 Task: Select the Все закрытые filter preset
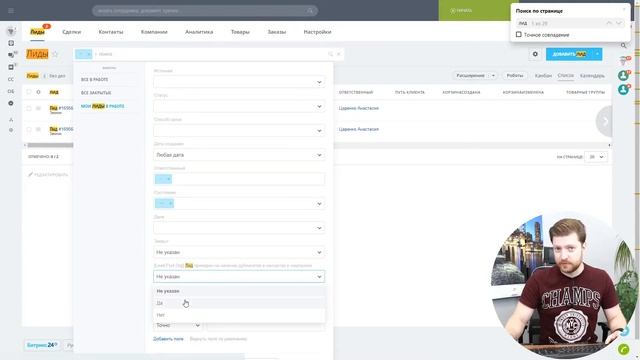click(x=96, y=93)
